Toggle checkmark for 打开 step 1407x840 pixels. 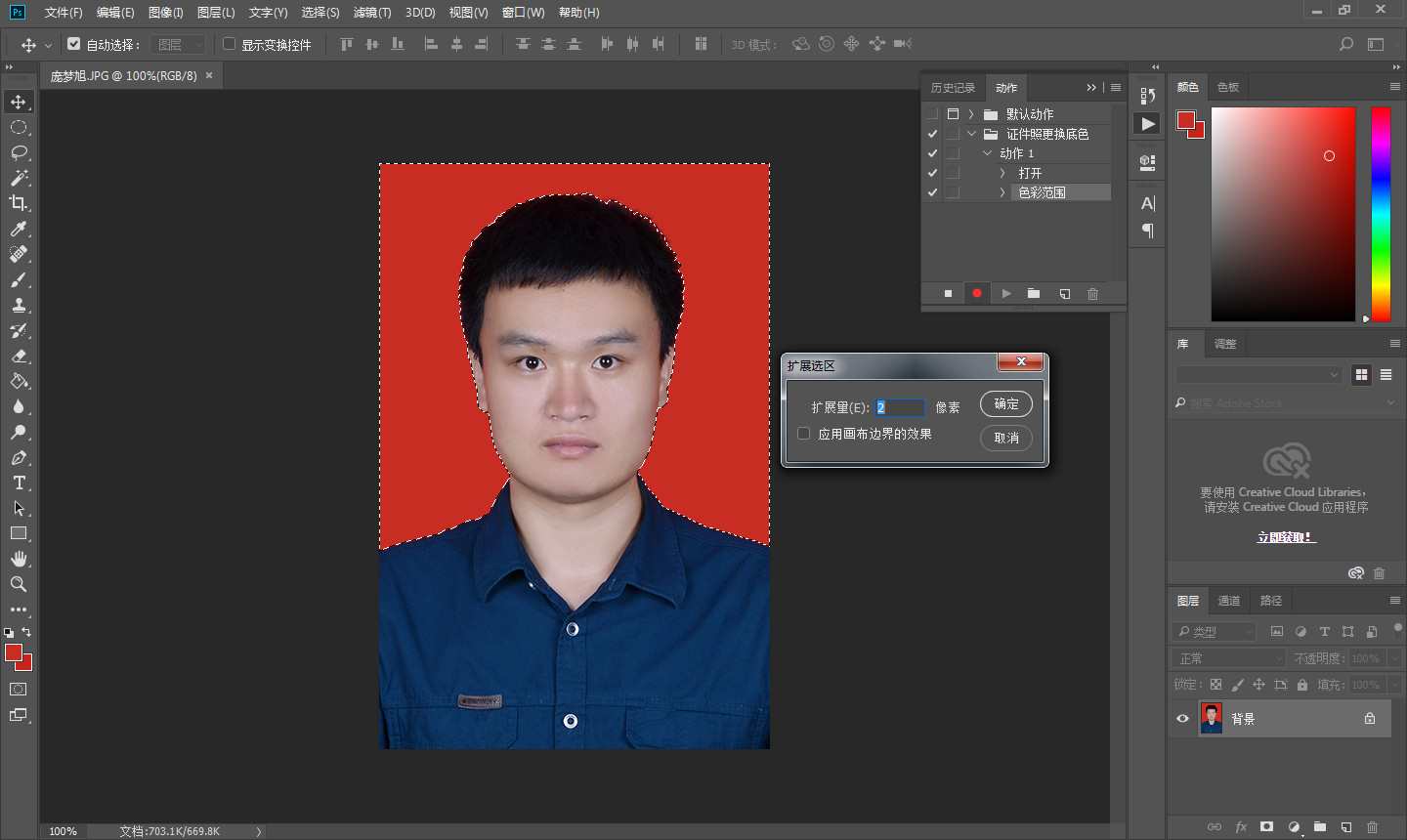[x=932, y=173]
